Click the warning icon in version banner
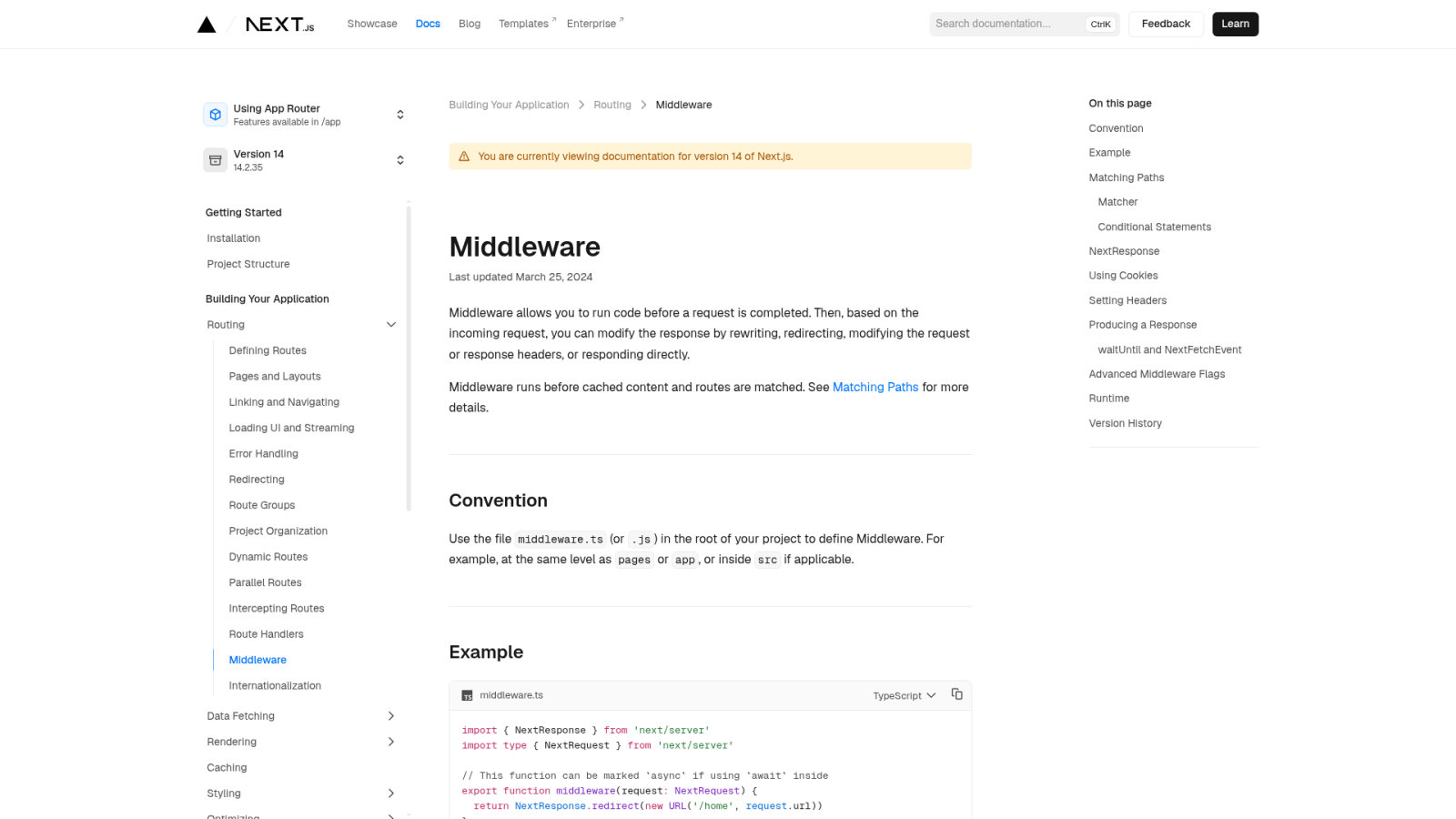The height and width of the screenshot is (819, 1456). 464,157
